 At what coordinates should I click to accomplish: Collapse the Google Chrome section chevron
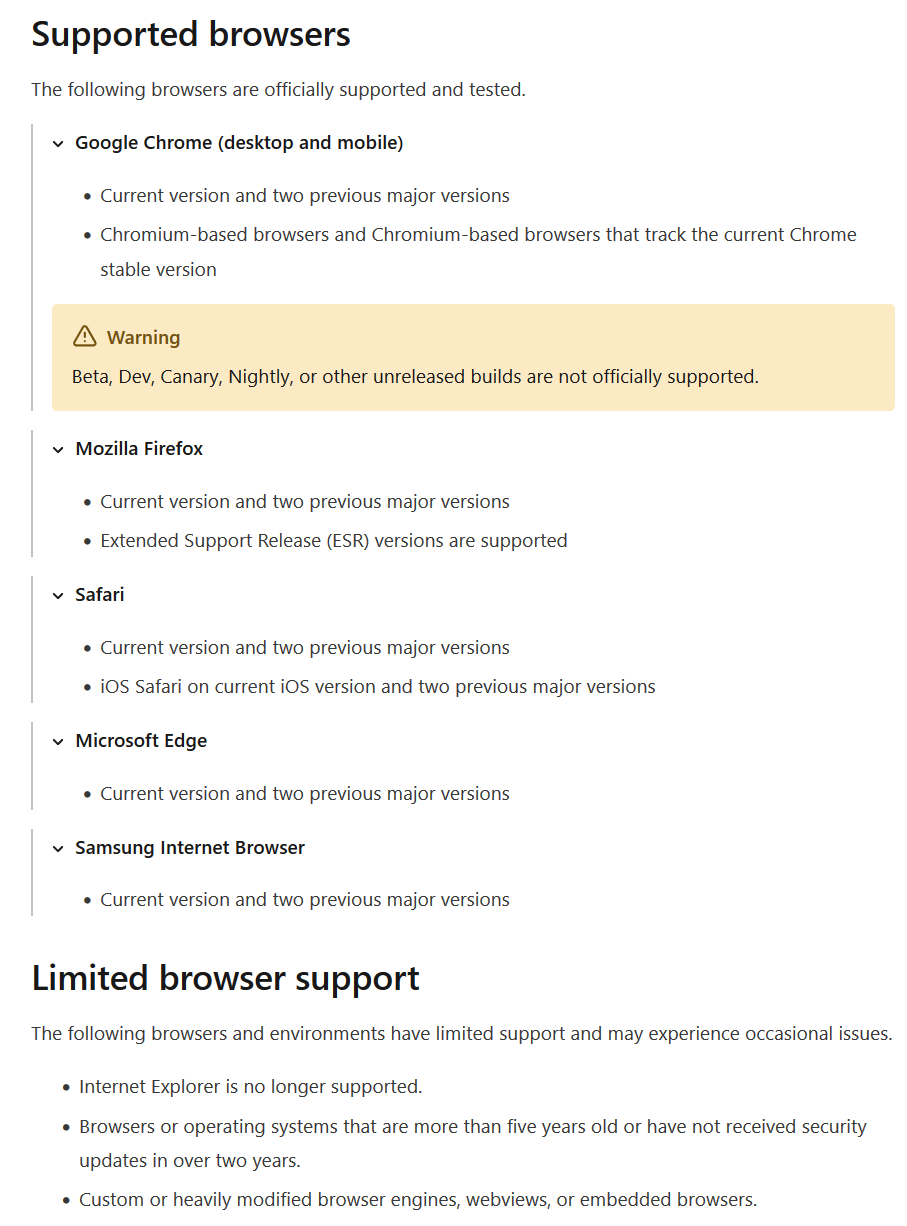pyautogui.click(x=58, y=144)
